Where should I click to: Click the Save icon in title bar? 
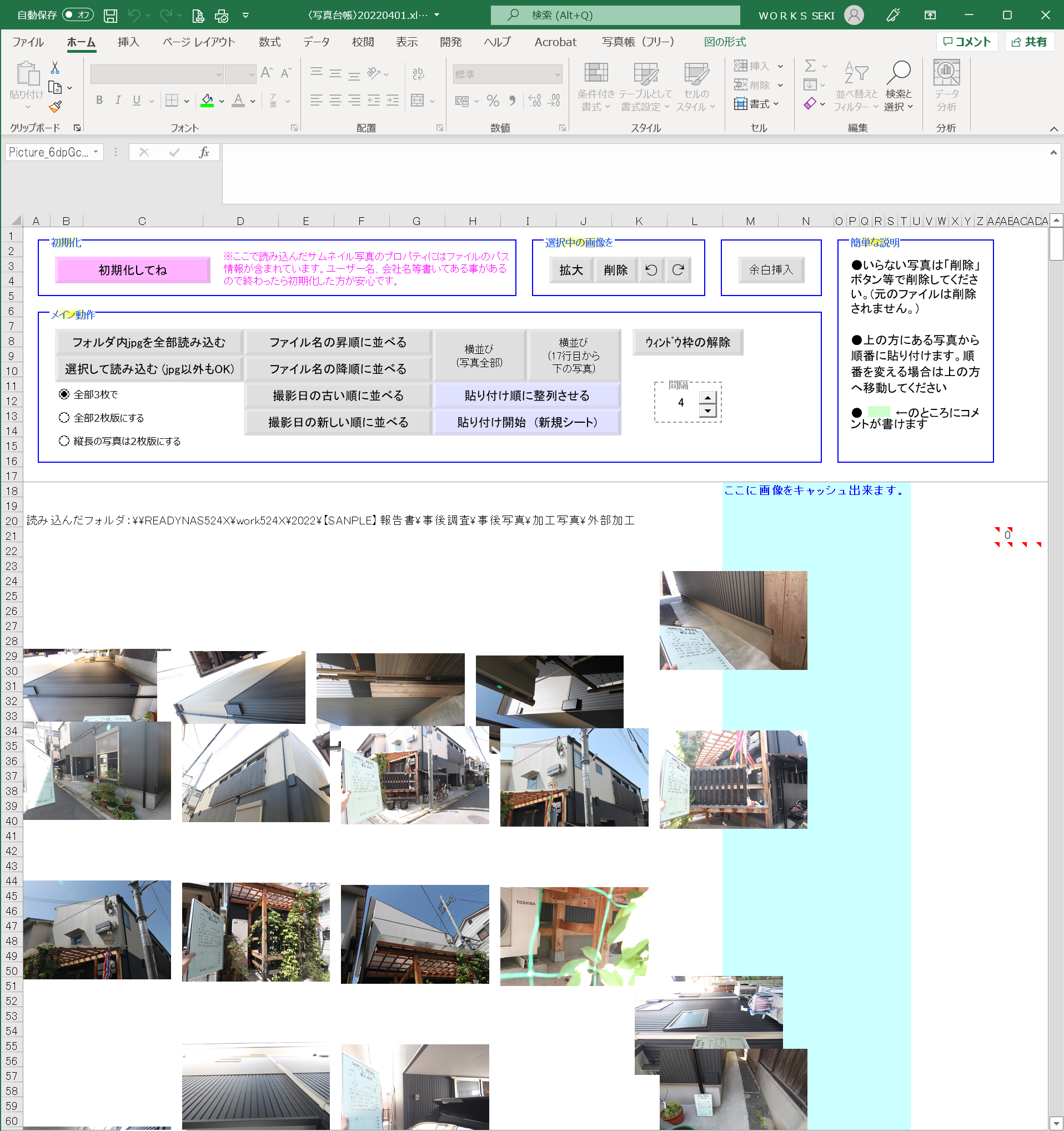click(x=111, y=16)
